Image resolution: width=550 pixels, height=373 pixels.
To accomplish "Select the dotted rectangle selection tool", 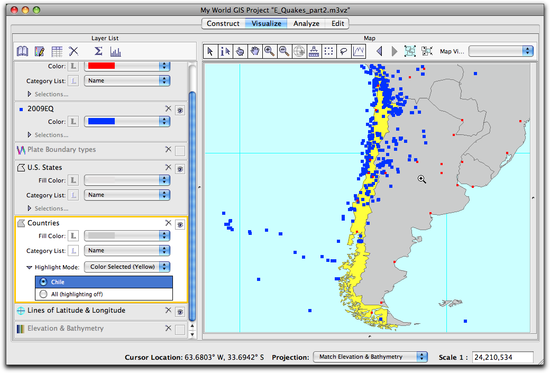I will pos(329,52).
